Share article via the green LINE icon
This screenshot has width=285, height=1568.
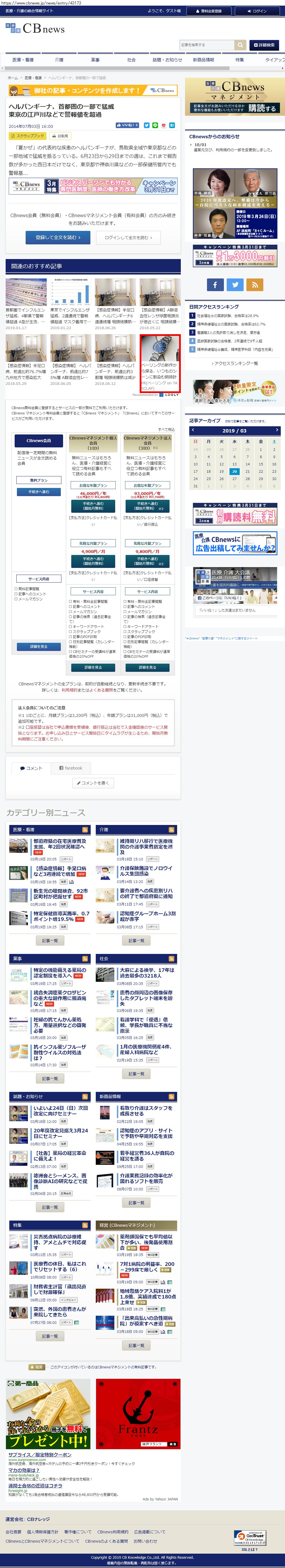[155, 125]
